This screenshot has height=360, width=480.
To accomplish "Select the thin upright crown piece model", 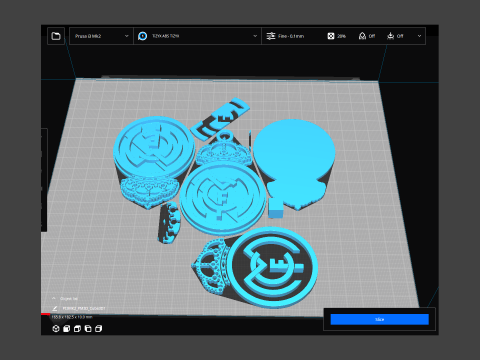I will point(169,223).
